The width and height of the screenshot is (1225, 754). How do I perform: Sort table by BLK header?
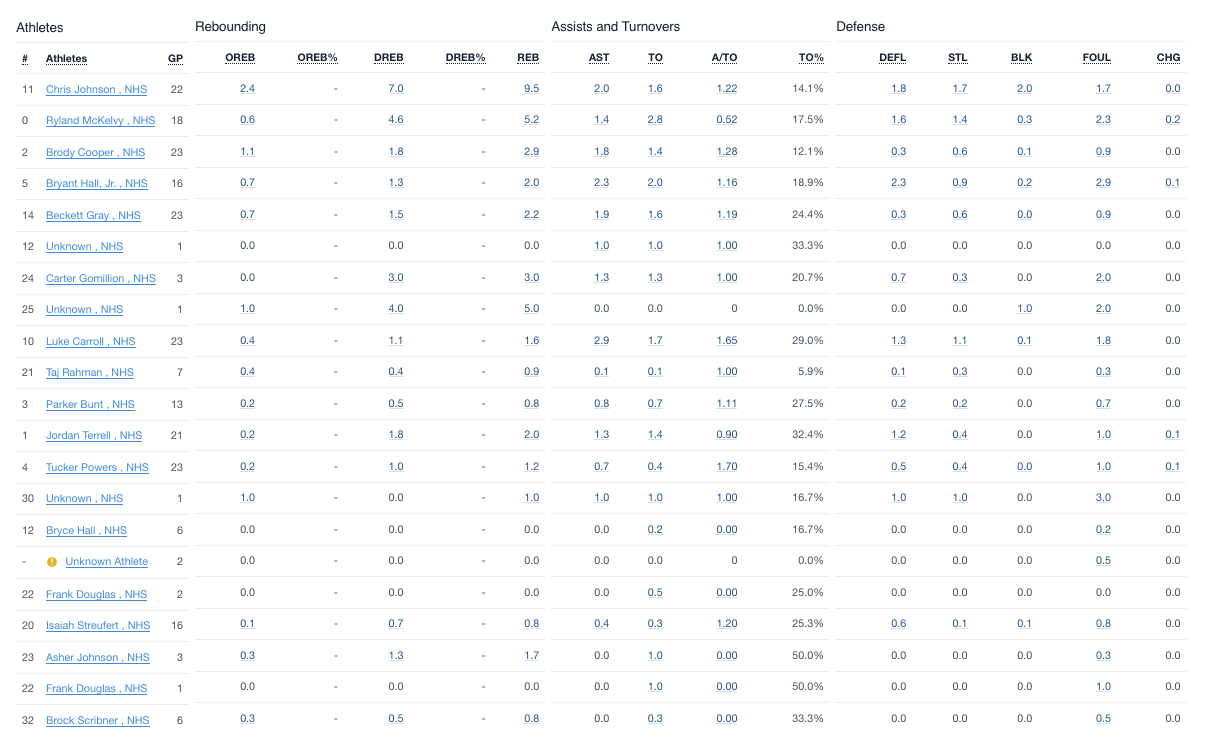point(1021,58)
